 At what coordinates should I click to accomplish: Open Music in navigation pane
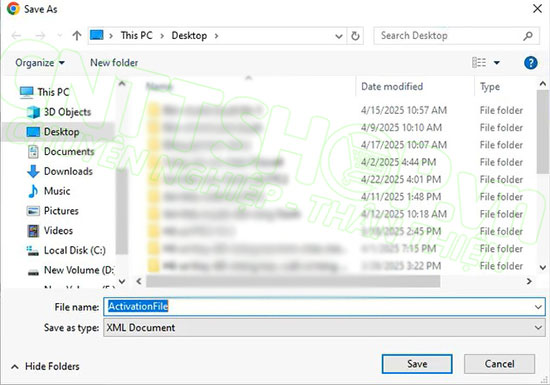[x=57, y=191]
